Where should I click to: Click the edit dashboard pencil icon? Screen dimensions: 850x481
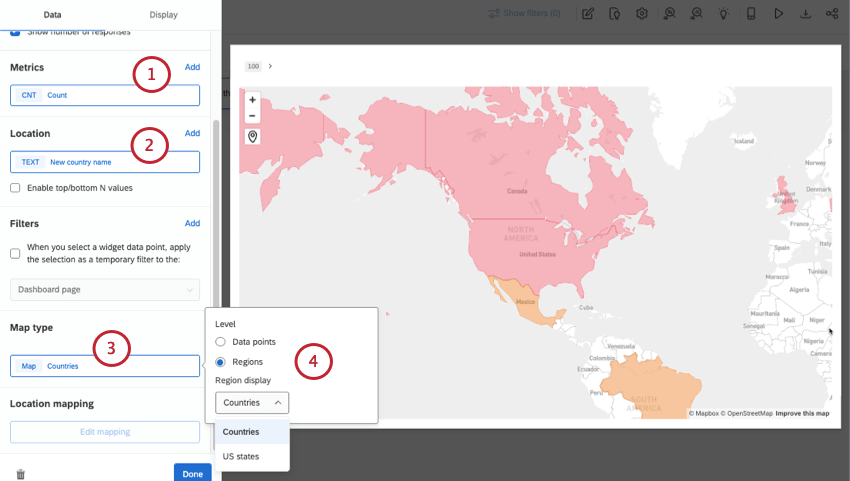588,14
